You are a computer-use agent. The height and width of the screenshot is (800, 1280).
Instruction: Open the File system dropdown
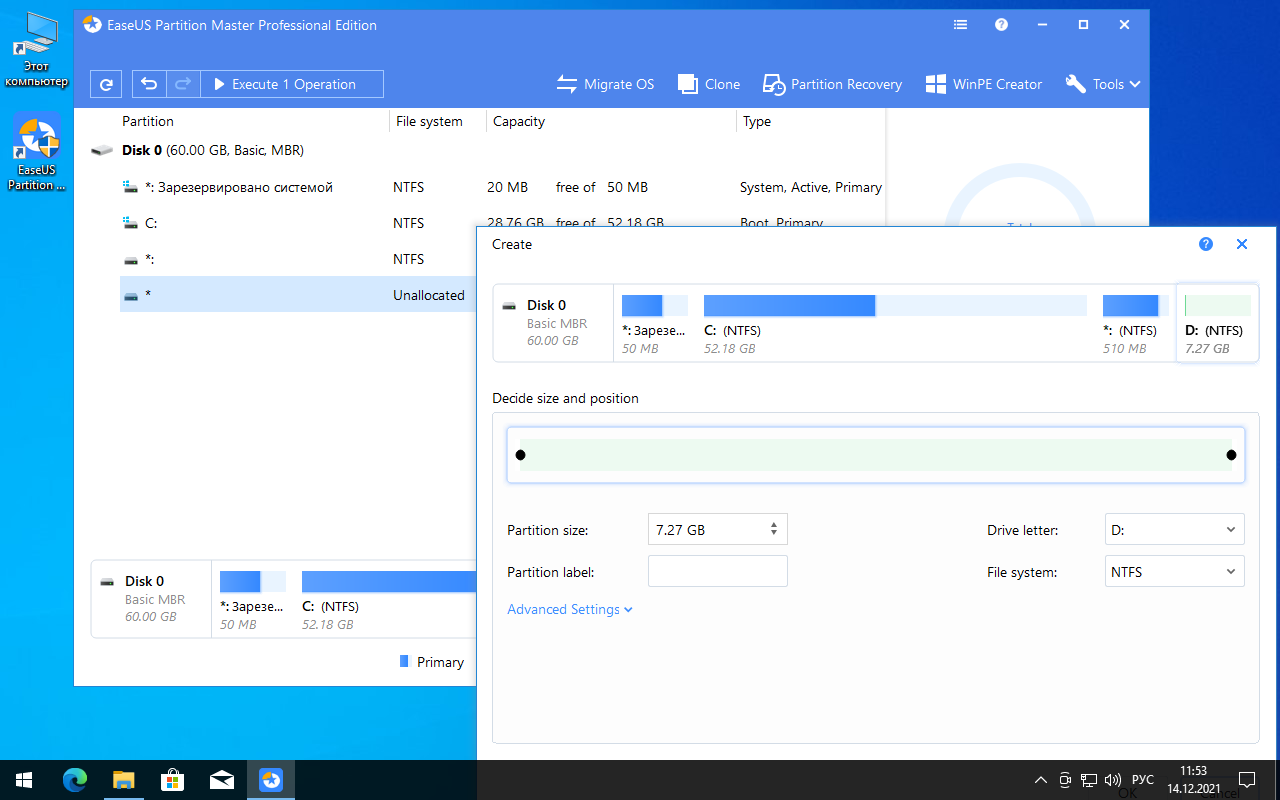coord(1175,572)
